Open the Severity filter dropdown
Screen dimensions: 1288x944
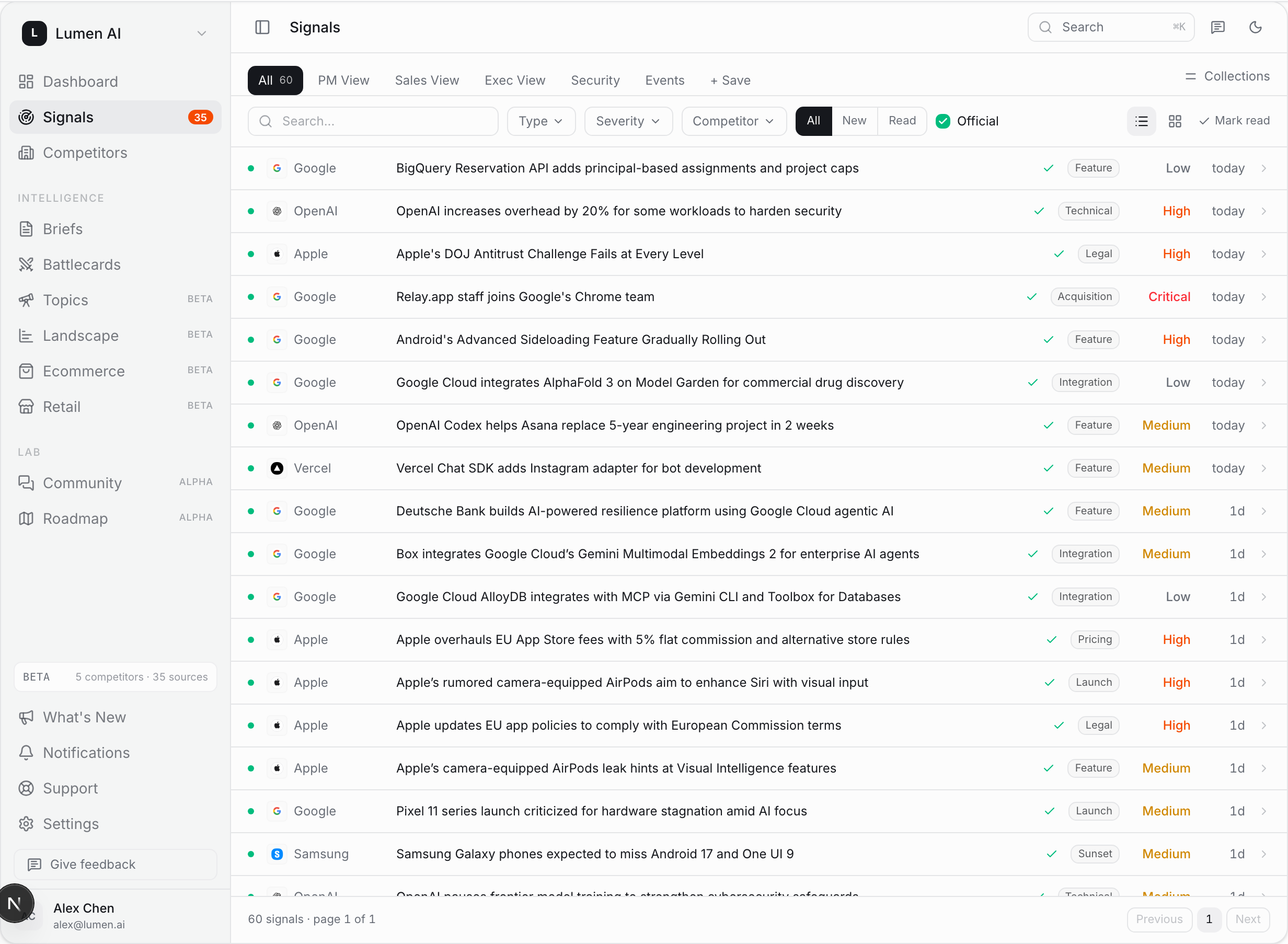click(x=628, y=121)
